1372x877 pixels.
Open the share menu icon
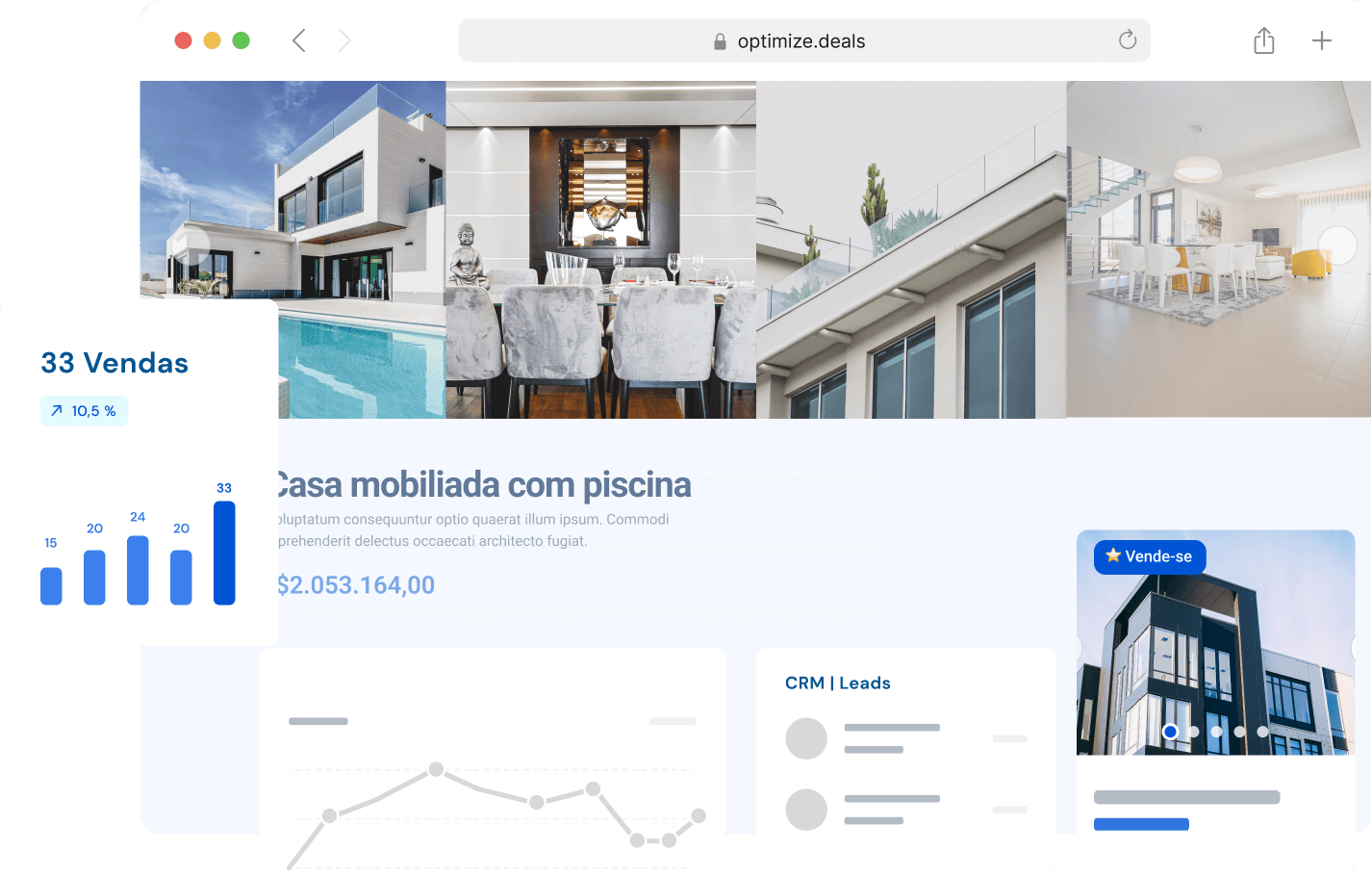click(1264, 40)
